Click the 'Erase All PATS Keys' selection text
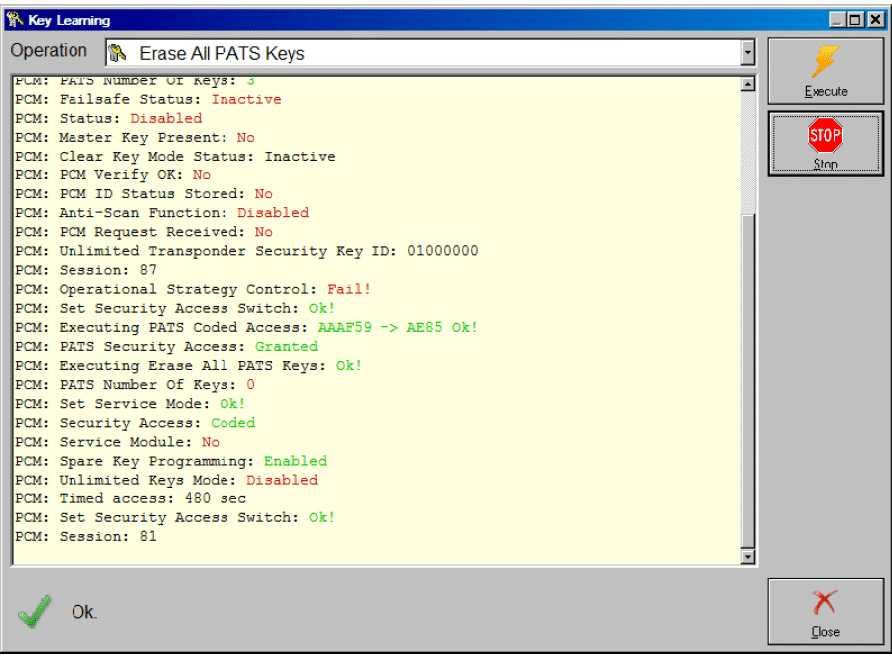 (221, 54)
